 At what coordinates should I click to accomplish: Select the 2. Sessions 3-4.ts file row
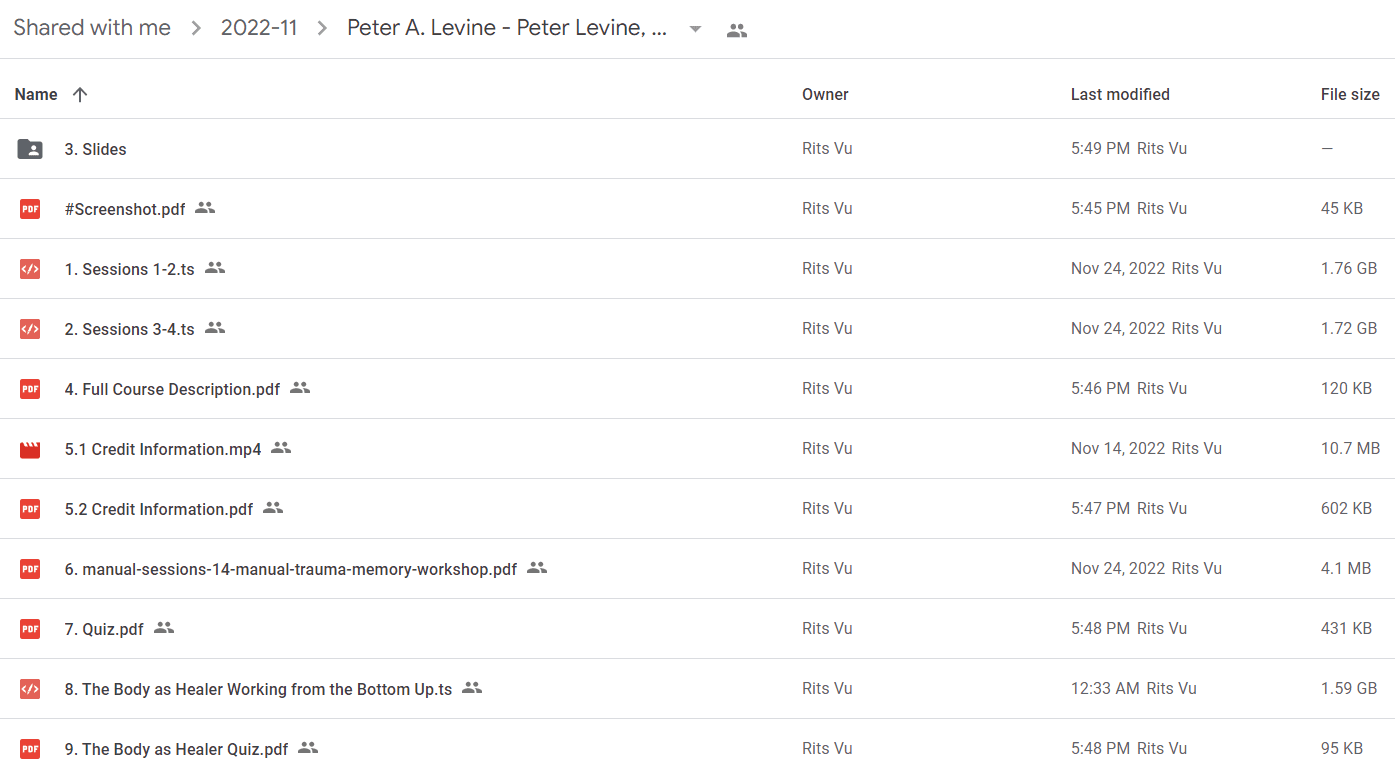tap(697, 329)
